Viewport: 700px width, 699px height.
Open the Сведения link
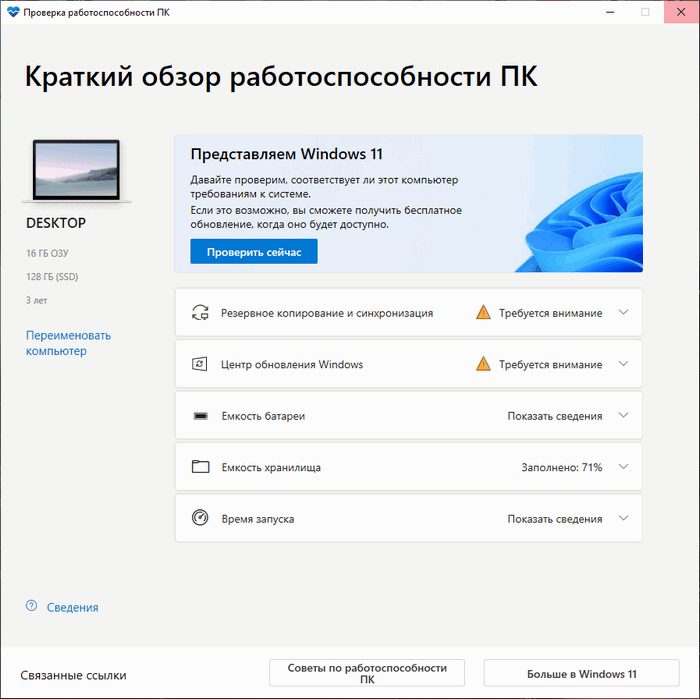(x=73, y=607)
